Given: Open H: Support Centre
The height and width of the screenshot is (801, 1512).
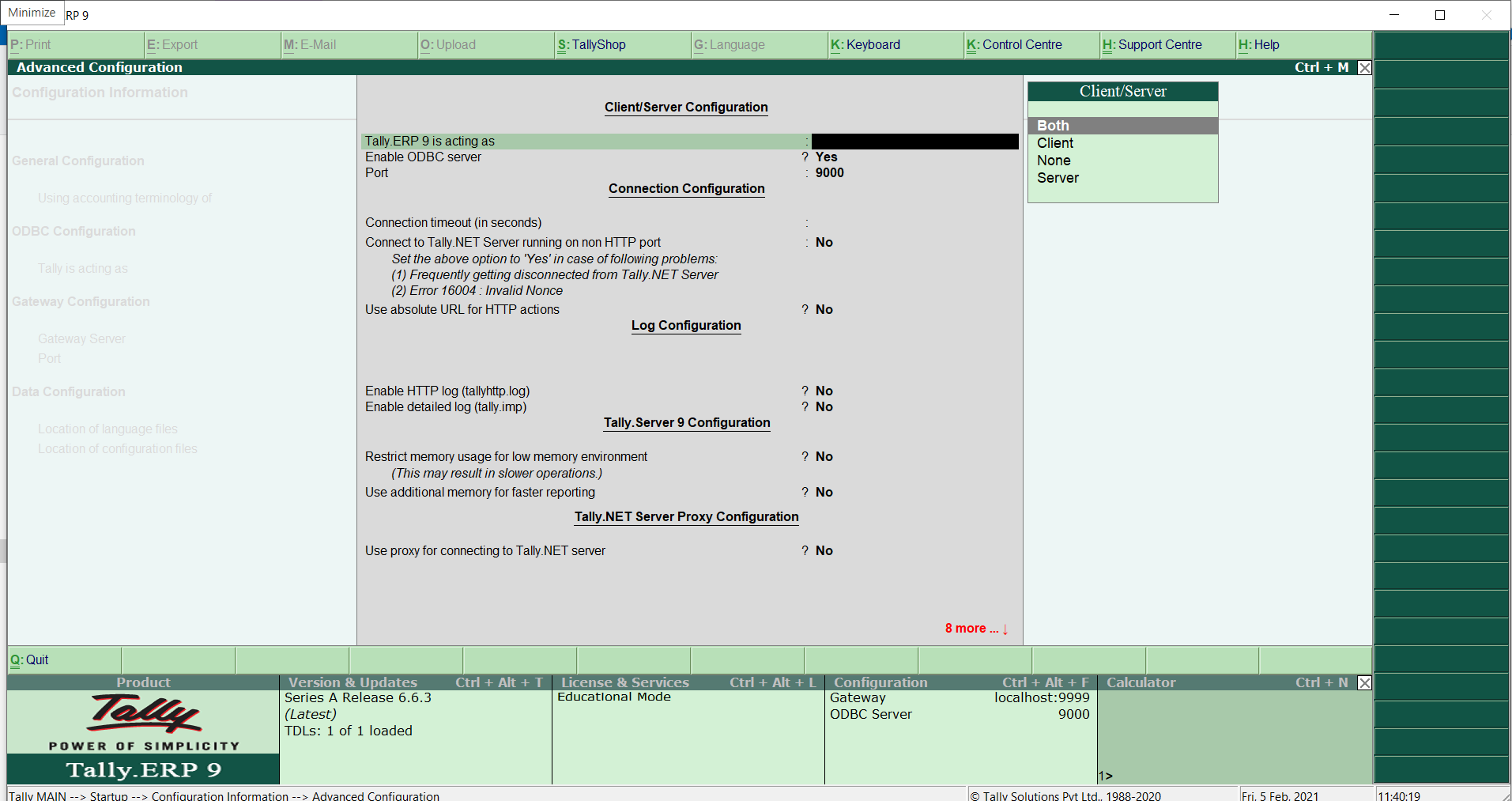Looking at the screenshot, I should point(1168,45).
